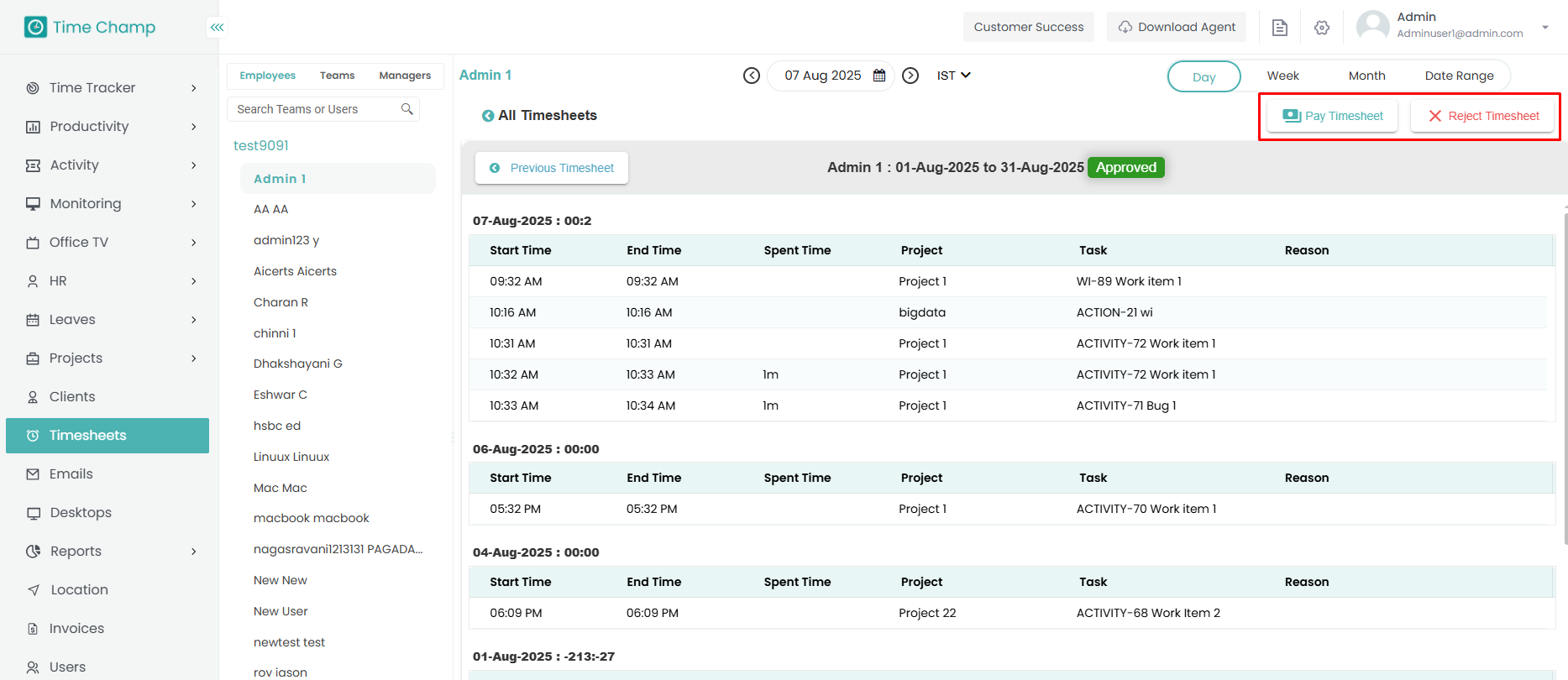1568x680 pixels.
Task: Click the 07 Aug 2025 date field
Action: (x=831, y=76)
